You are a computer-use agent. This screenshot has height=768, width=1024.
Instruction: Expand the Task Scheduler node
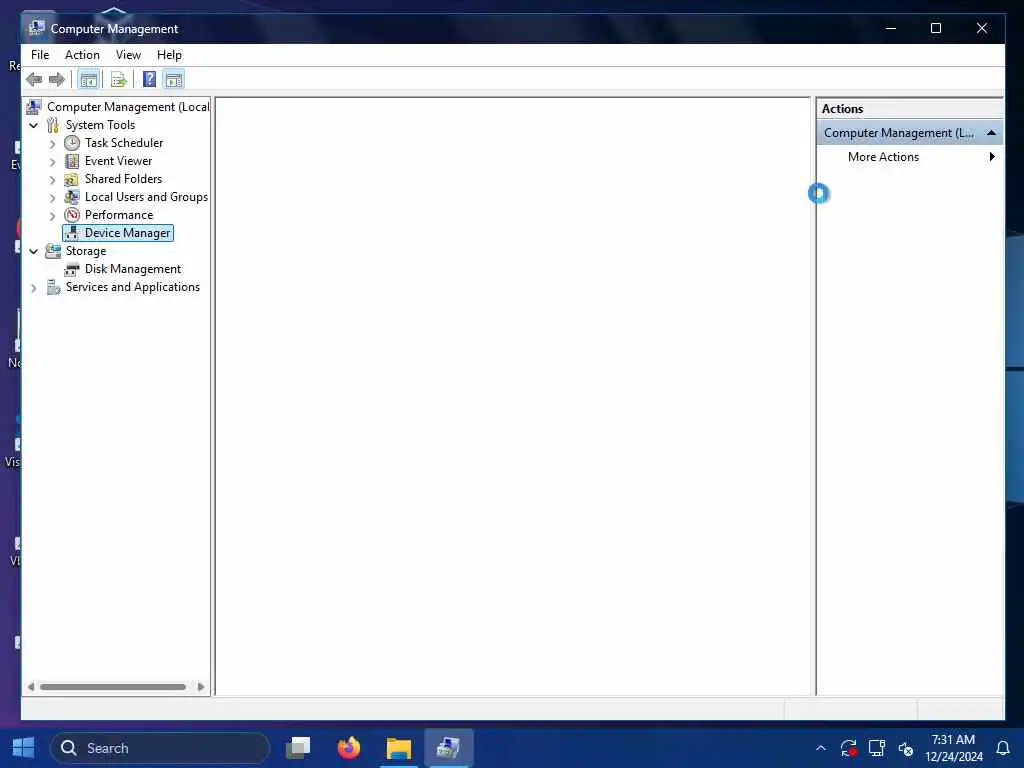(53, 143)
